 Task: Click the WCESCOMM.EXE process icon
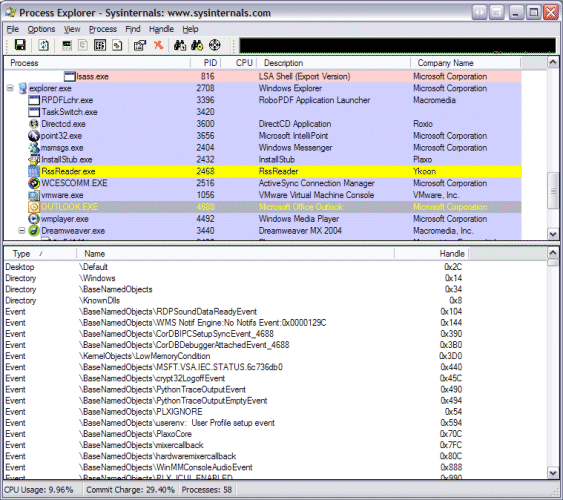(34, 183)
